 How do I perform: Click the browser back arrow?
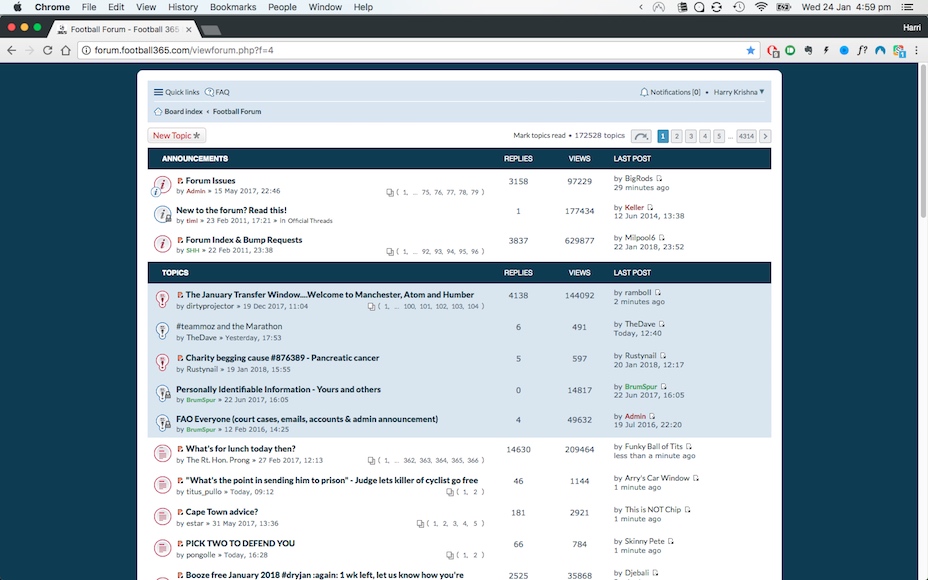point(12,50)
